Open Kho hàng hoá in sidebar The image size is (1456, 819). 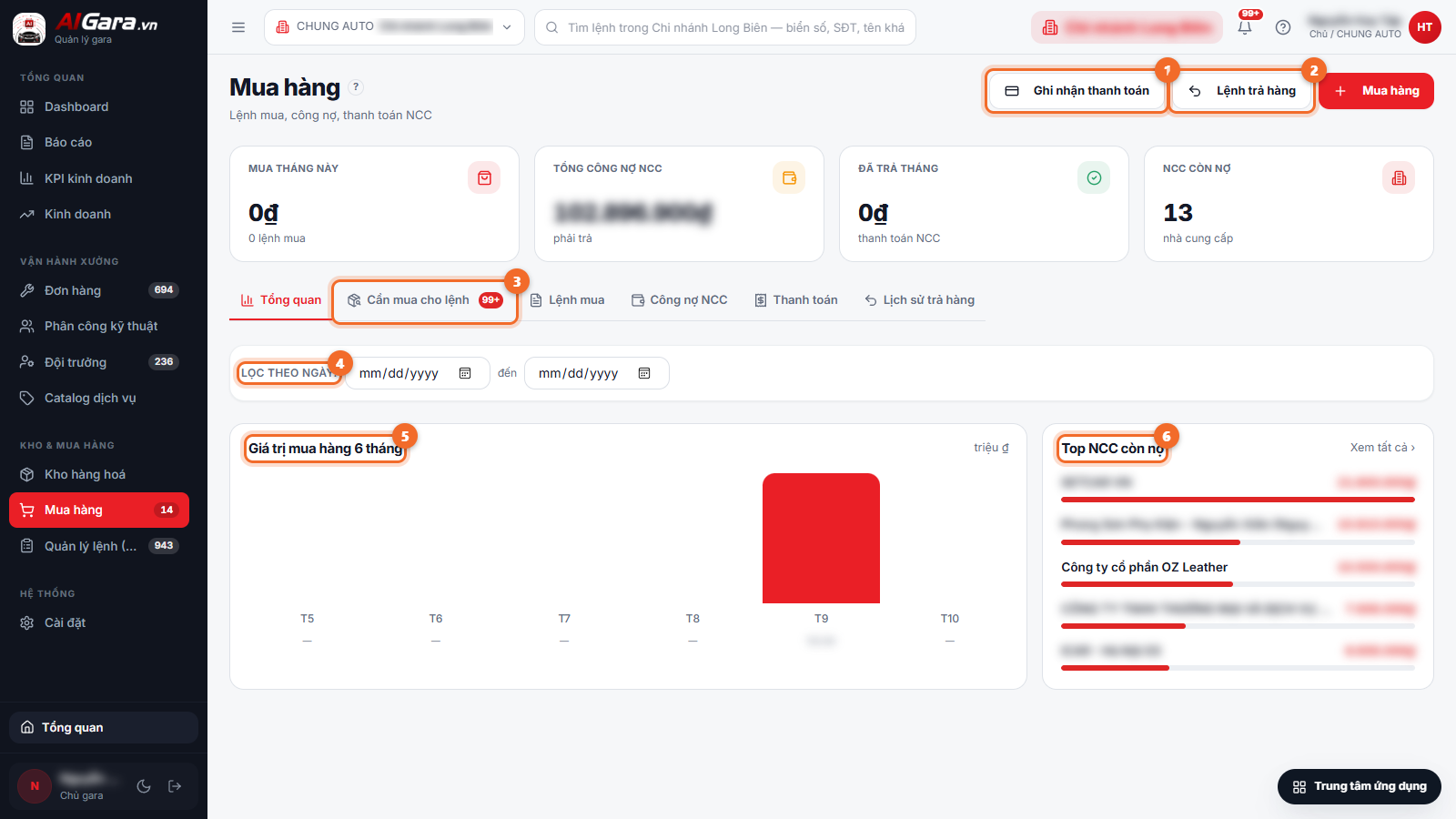point(99,474)
